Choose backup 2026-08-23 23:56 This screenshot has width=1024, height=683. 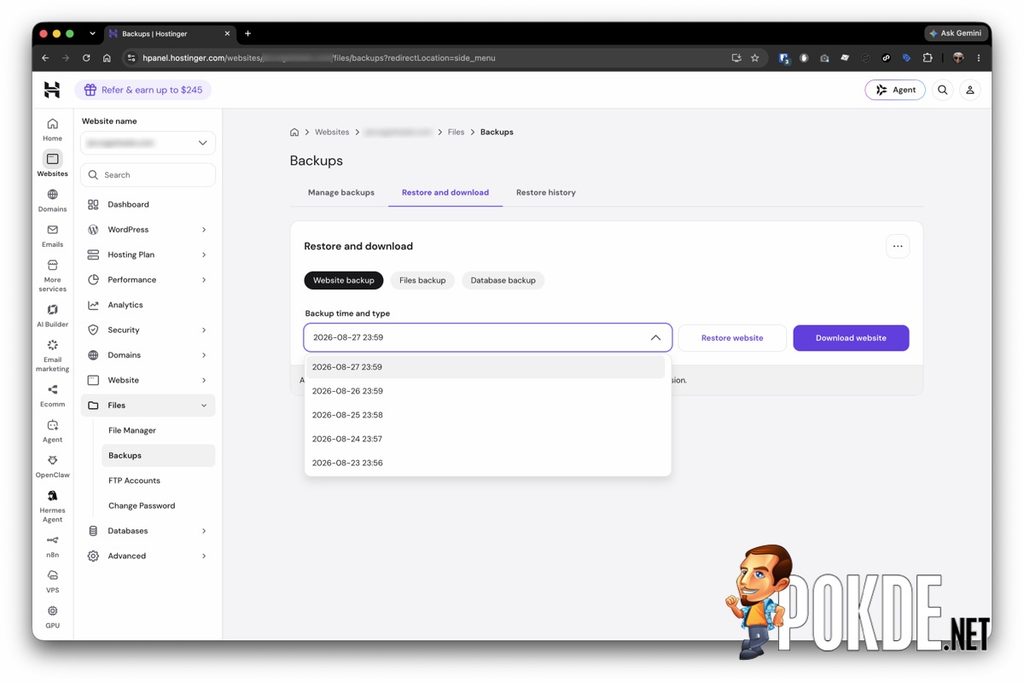click(485, 463)
